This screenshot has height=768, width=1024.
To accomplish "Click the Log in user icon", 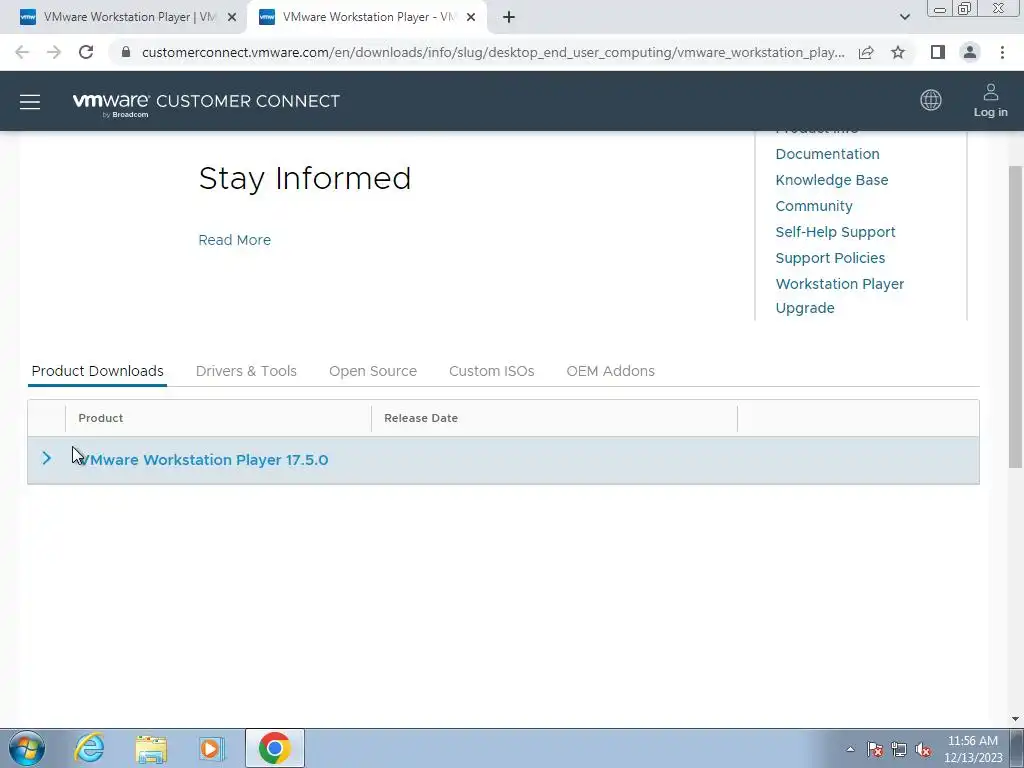I will pos(990,100).
